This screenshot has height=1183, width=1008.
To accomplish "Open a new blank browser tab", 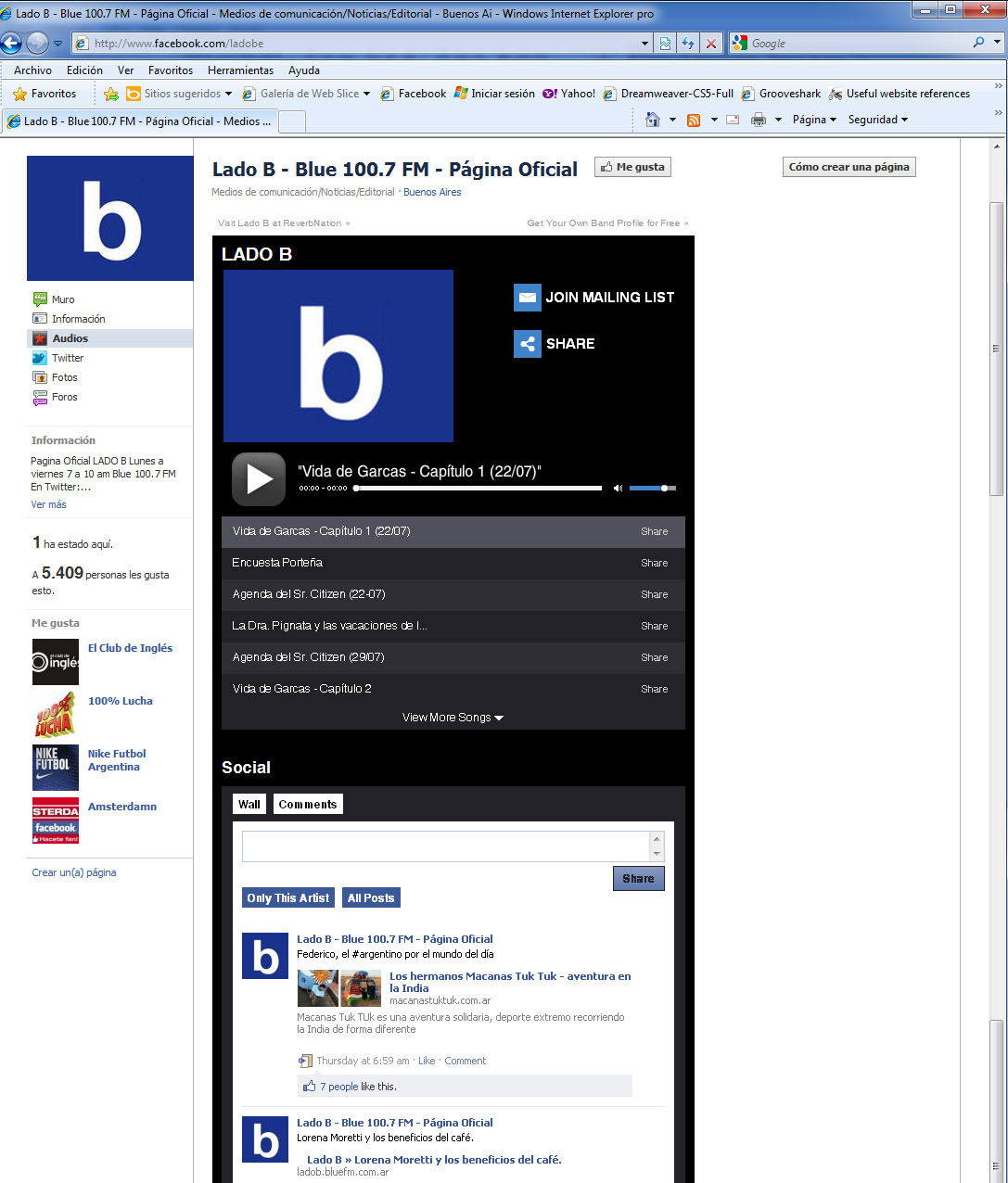I will coord(292,121).
